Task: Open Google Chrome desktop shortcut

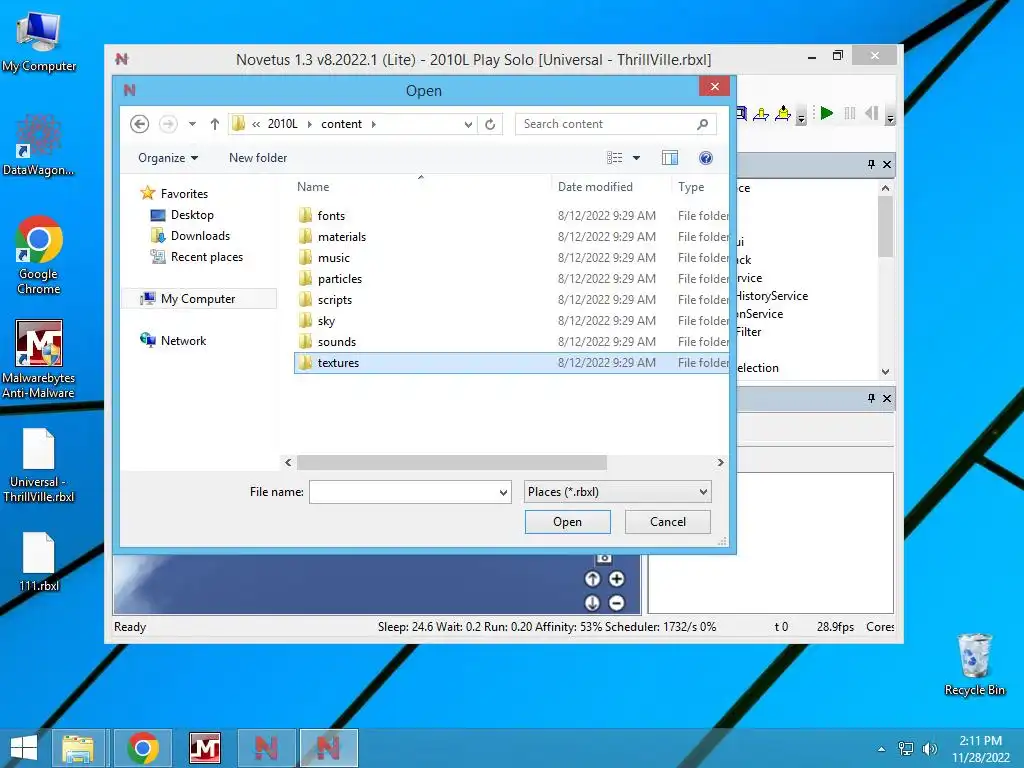Action: point(39,255)
